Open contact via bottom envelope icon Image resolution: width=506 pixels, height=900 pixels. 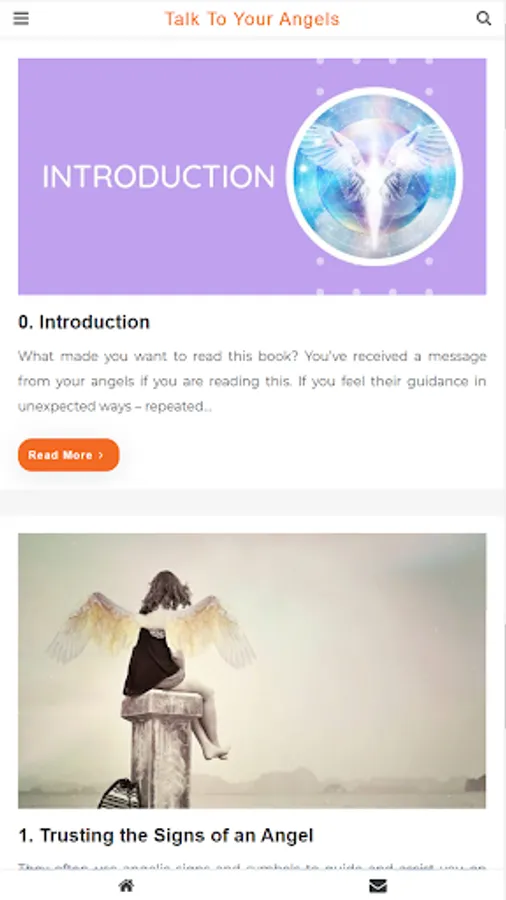(x=378, y=886)
